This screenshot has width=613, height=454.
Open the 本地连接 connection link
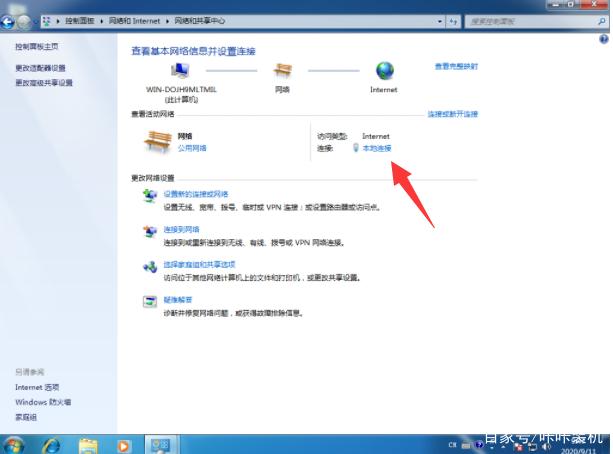pyautogui.click(x=377, y=148)
